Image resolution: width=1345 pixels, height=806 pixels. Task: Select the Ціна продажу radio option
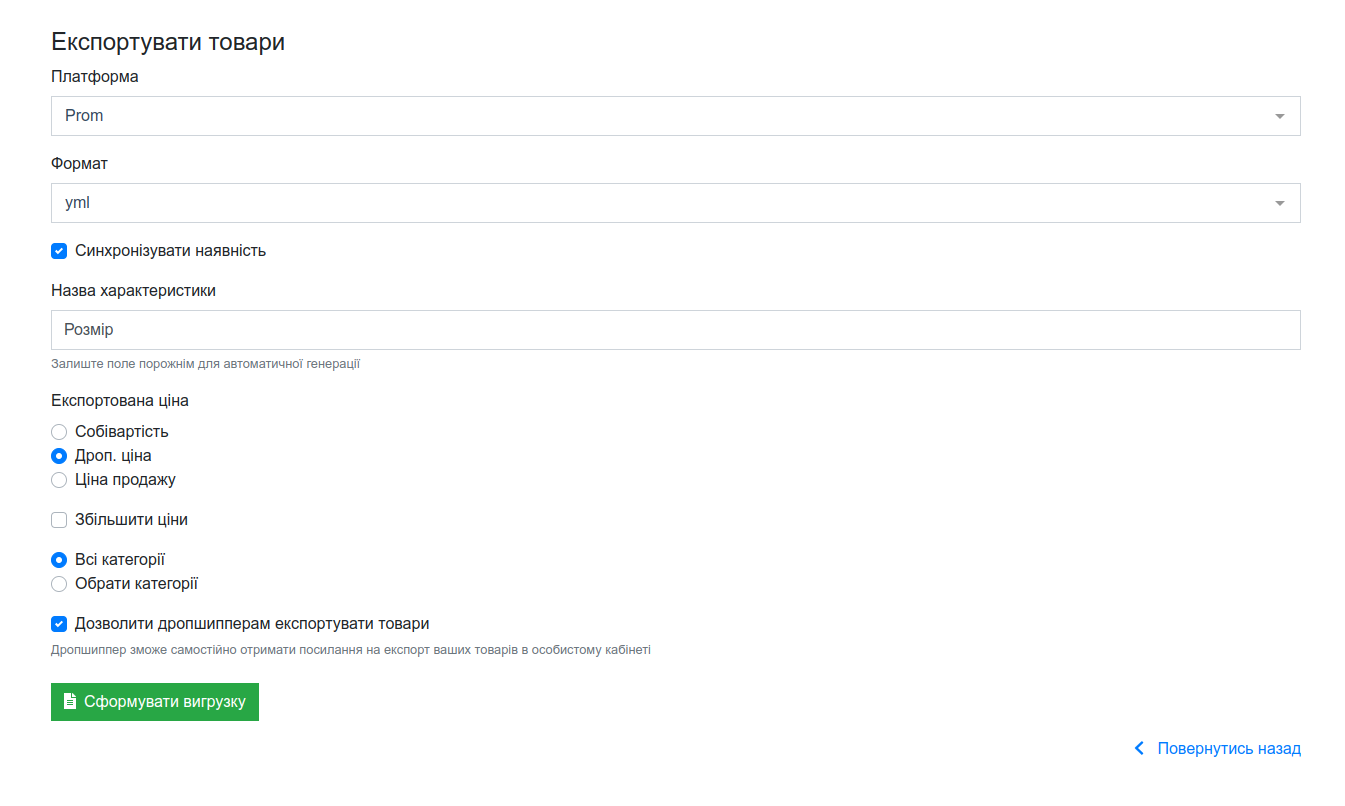(x=59, y=480)
